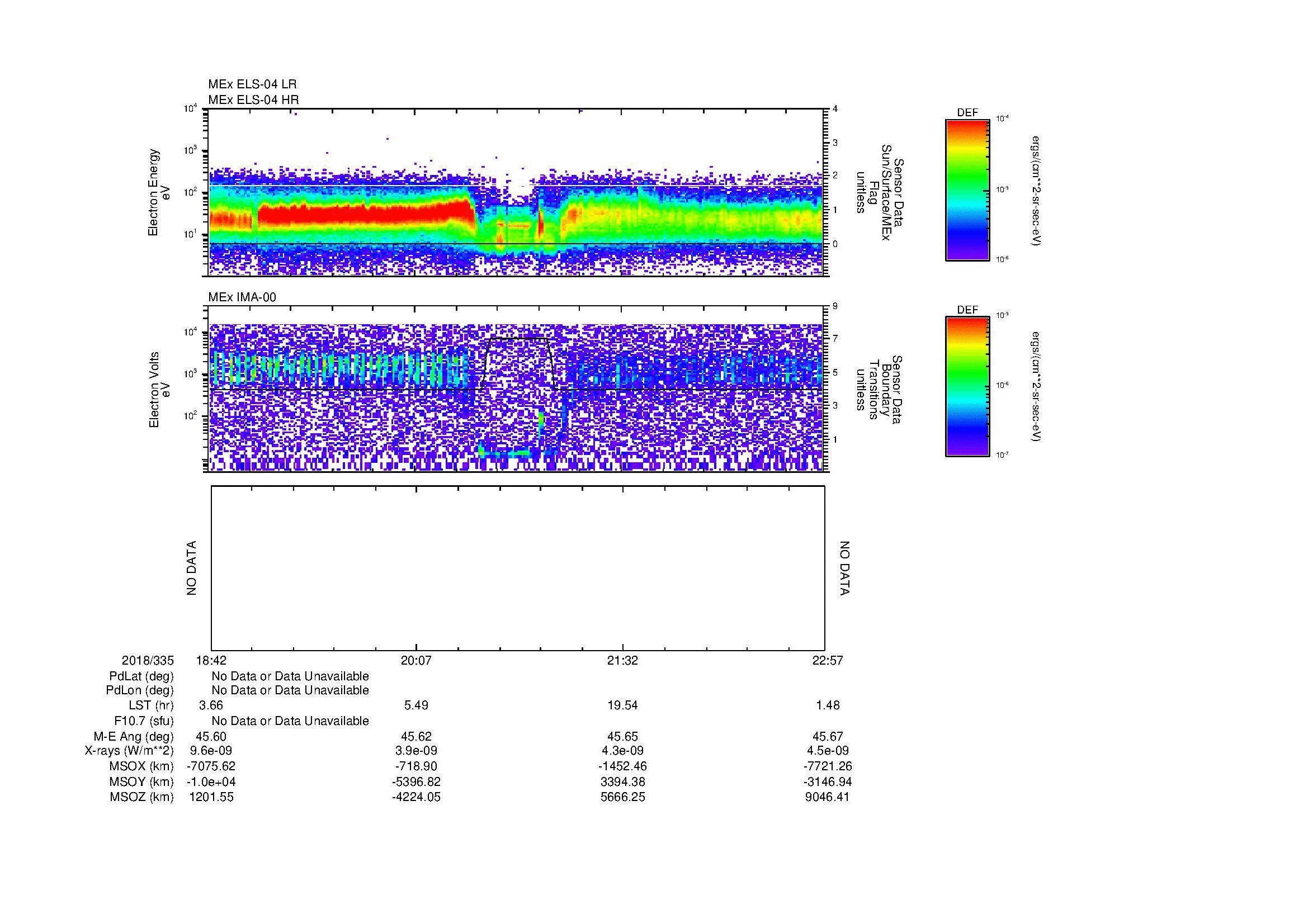This screenshot has height=924, width=1308.
Task: Click the left 'NO DATA' label
Action: click(x=191, y=568)
